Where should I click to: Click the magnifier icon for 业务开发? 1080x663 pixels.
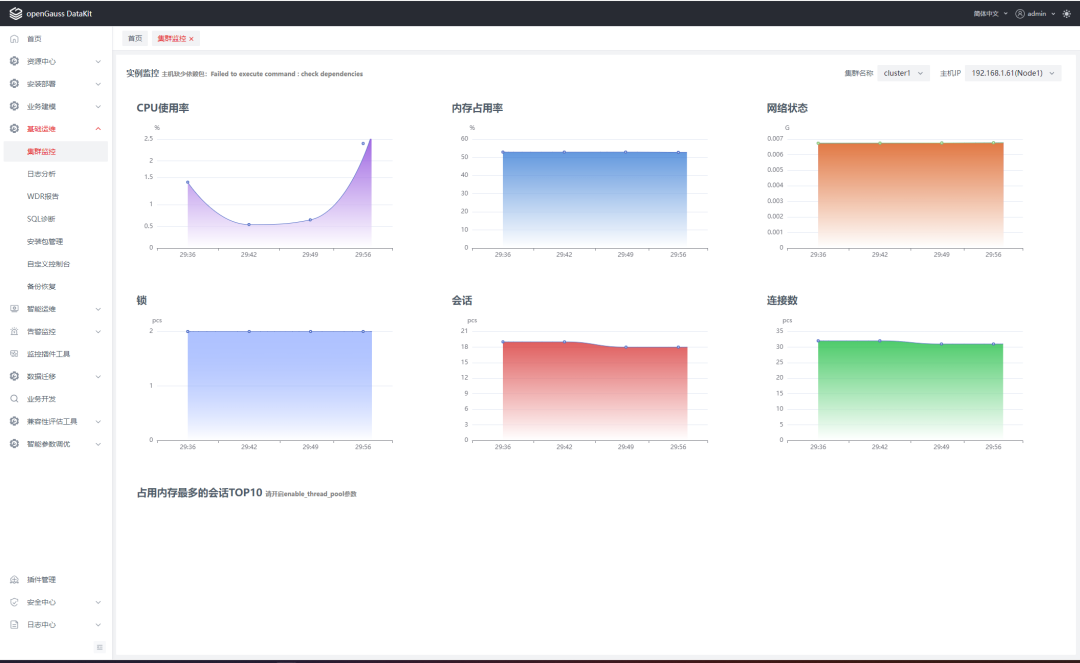pos(14,399)
